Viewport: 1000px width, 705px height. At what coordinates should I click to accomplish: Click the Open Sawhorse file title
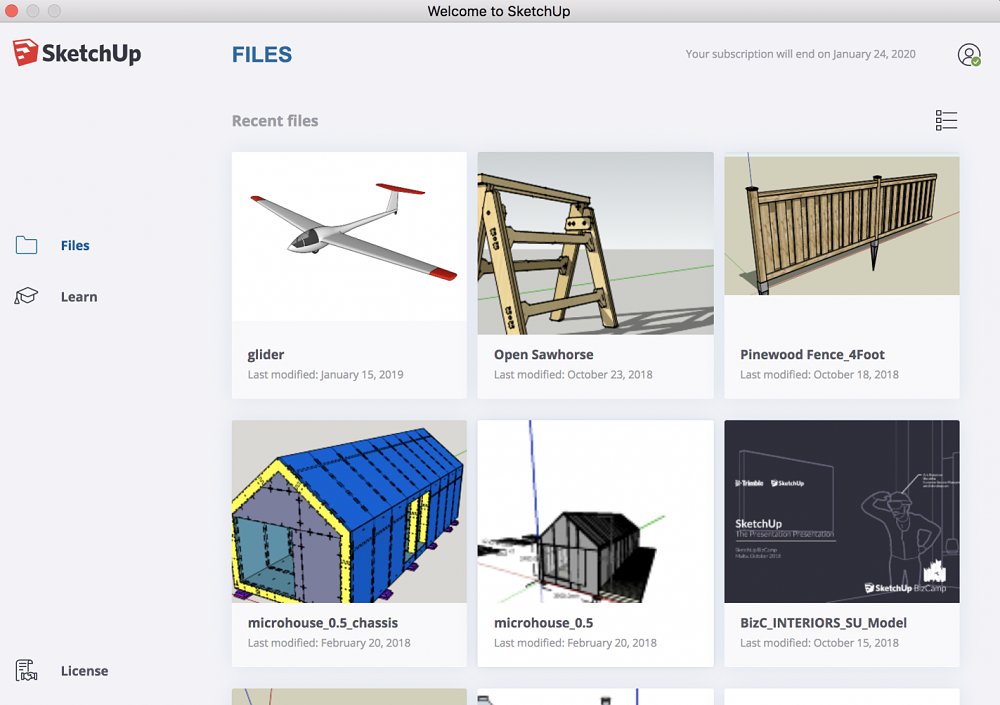pyautogui.click(x=543, y=355)
